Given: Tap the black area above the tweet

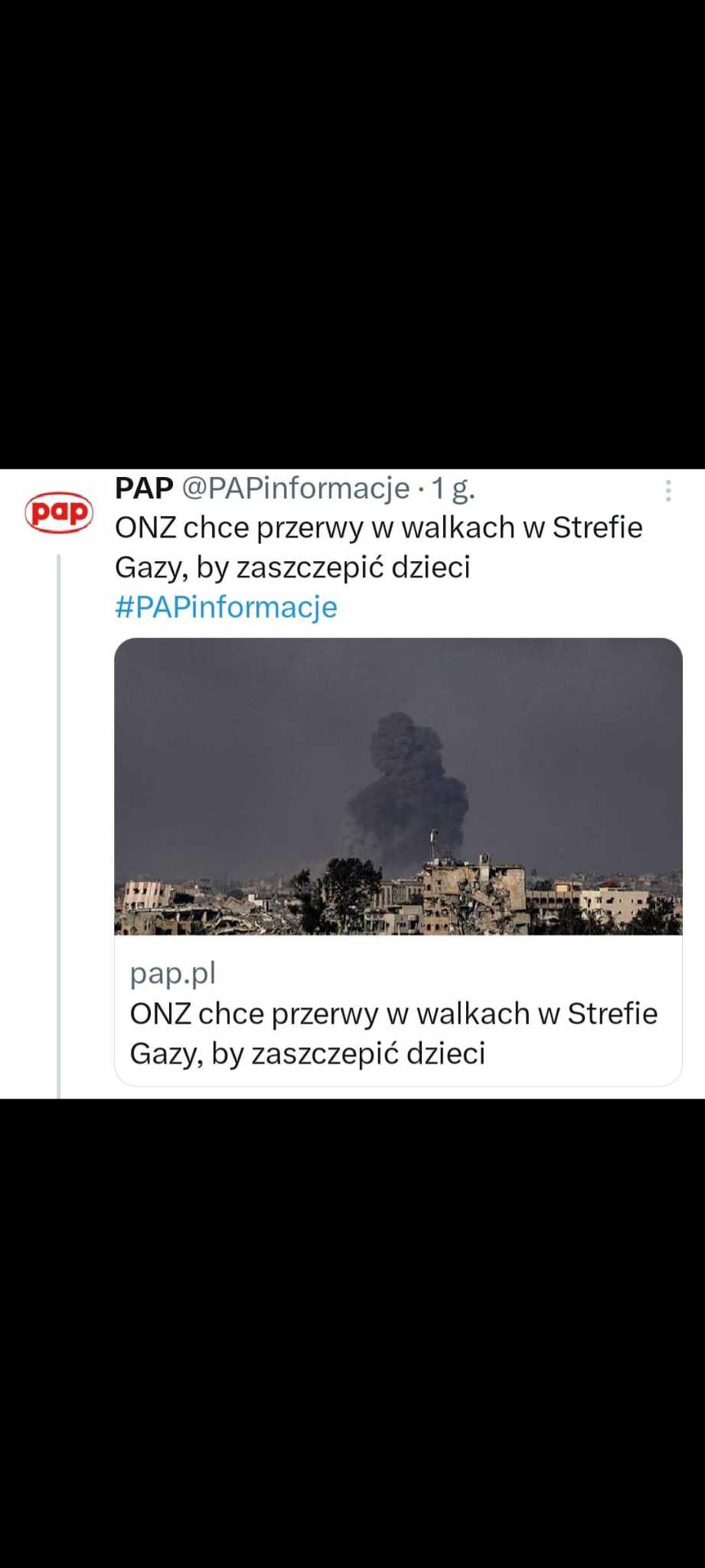Looking at the screenshot, I should (352, 230).
